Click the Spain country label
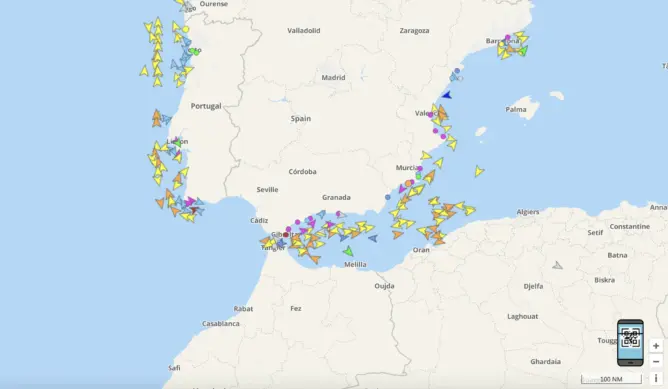The height and width of the screenshot is (389, 668). [301, 119]
